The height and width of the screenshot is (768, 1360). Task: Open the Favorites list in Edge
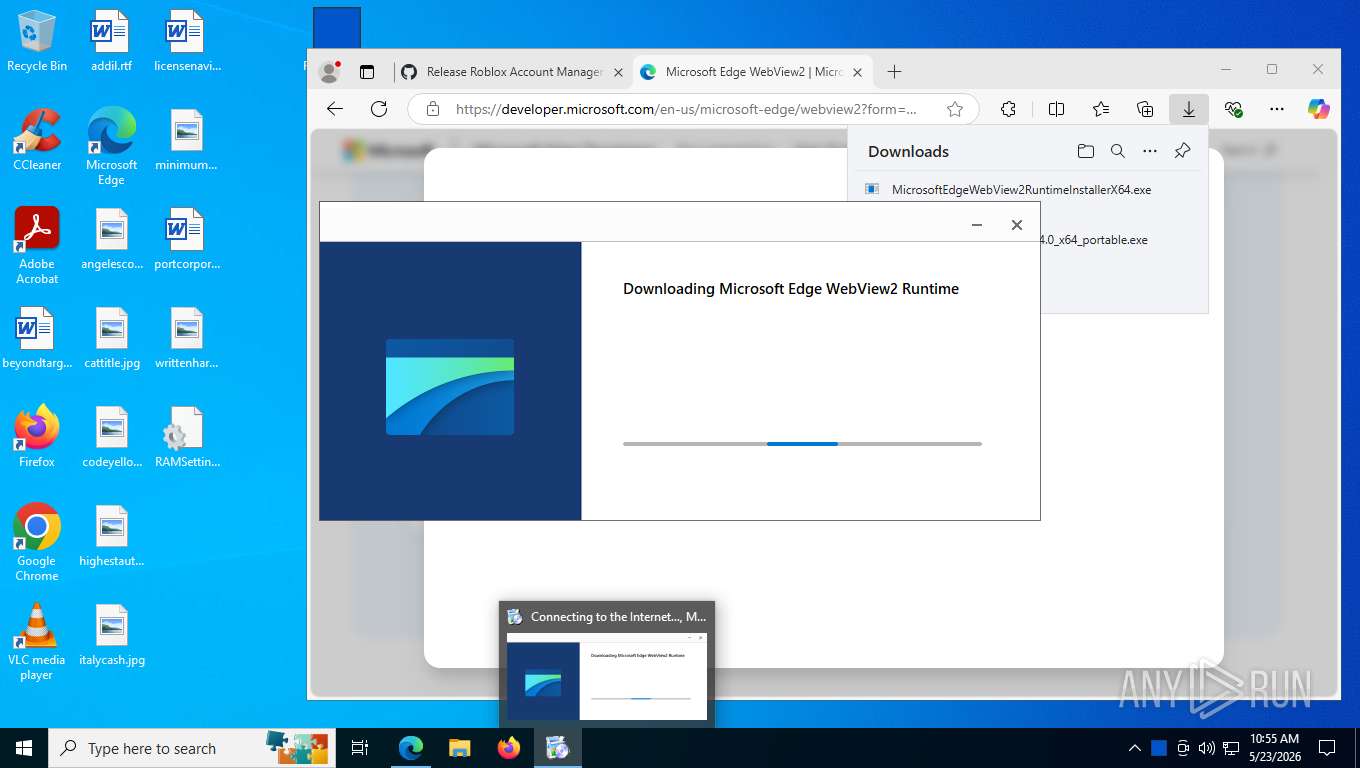pyautogui.click(x=1101, y=109)
